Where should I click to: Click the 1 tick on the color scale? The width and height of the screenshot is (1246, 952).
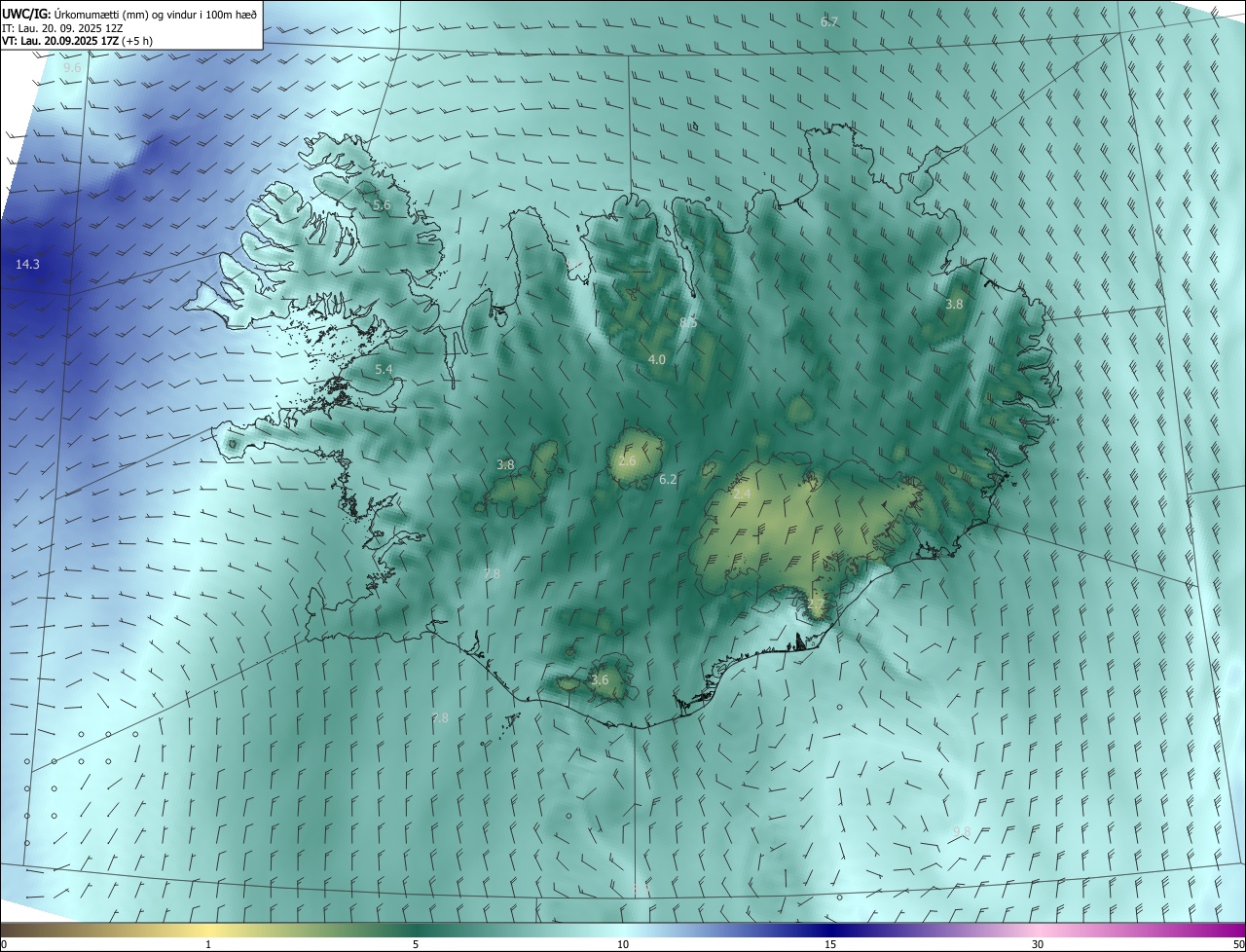[x=208, y=944]
